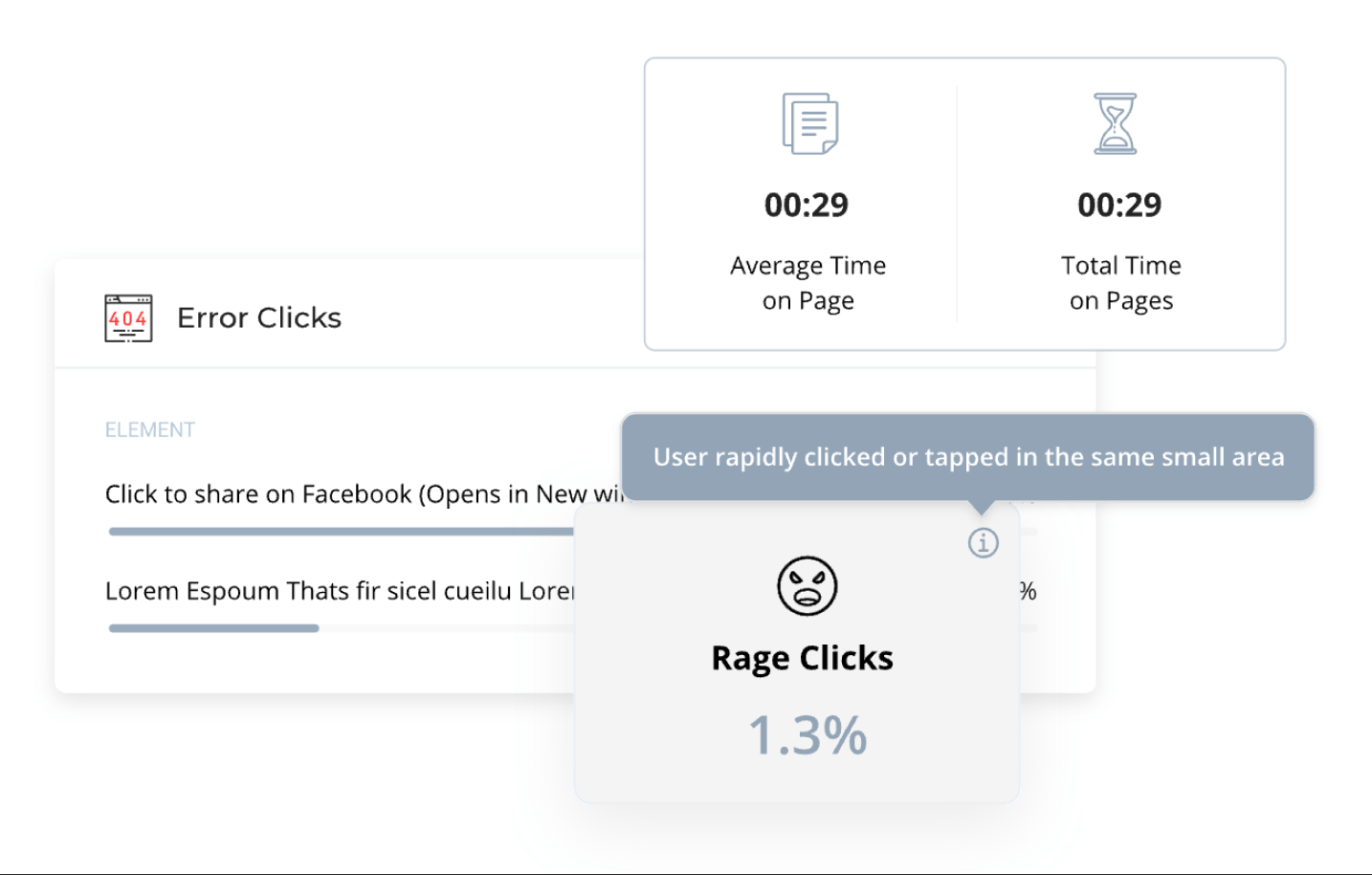
Task: Click the Average Time on Page label
Action: tap(808, 283)
